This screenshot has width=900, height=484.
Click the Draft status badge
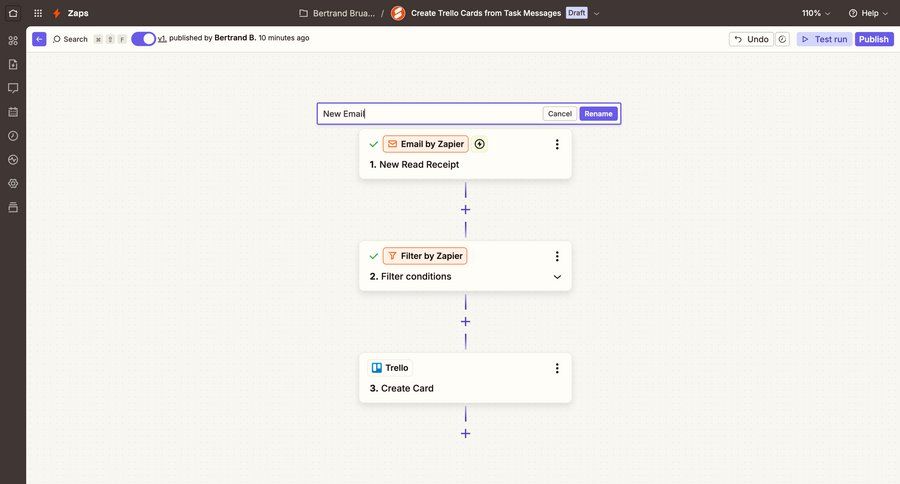coord(576,13)
